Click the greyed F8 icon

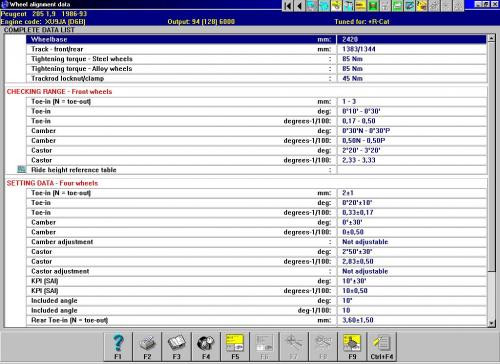coord(323,346)
